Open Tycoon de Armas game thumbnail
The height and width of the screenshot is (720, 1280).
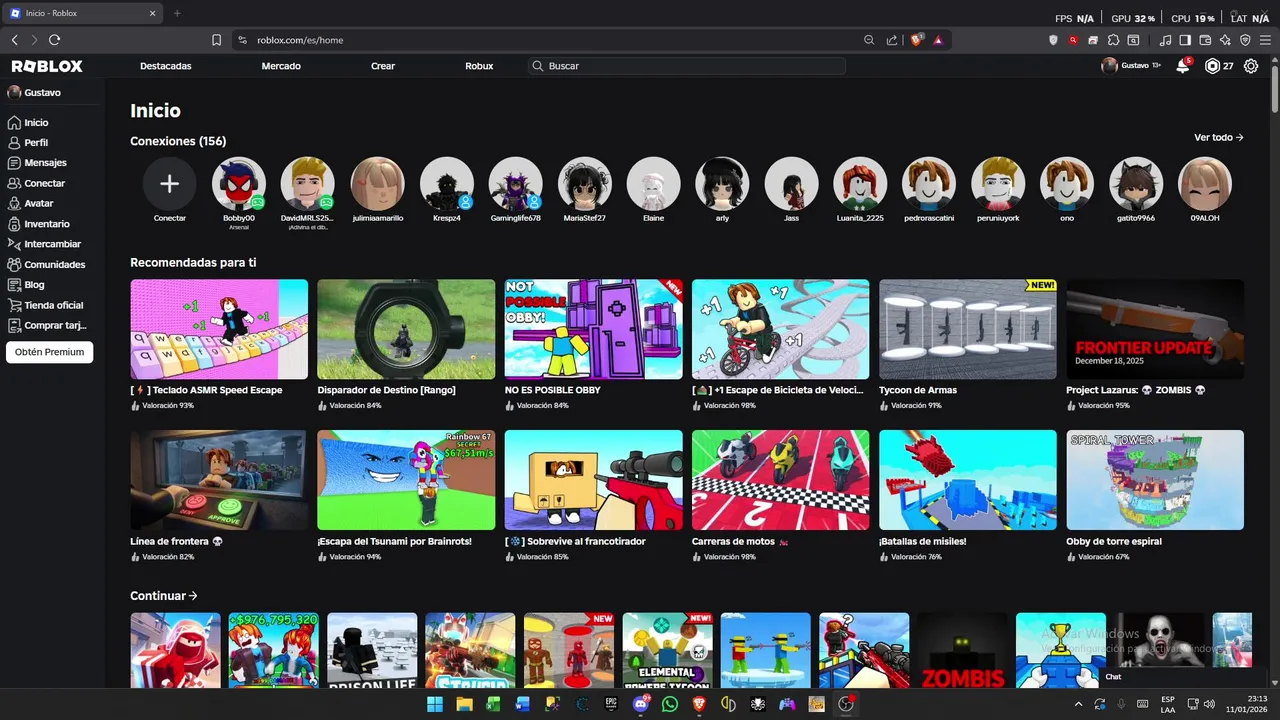(968, 329)
